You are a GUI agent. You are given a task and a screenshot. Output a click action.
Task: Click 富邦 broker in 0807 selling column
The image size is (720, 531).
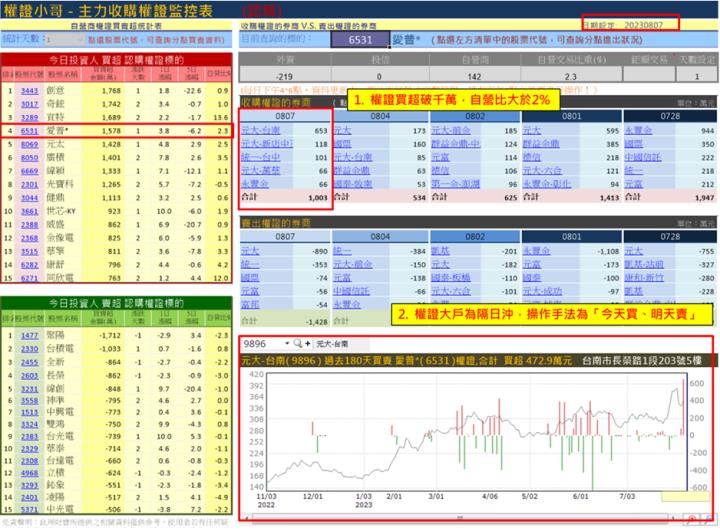click(x=250, y=304)
